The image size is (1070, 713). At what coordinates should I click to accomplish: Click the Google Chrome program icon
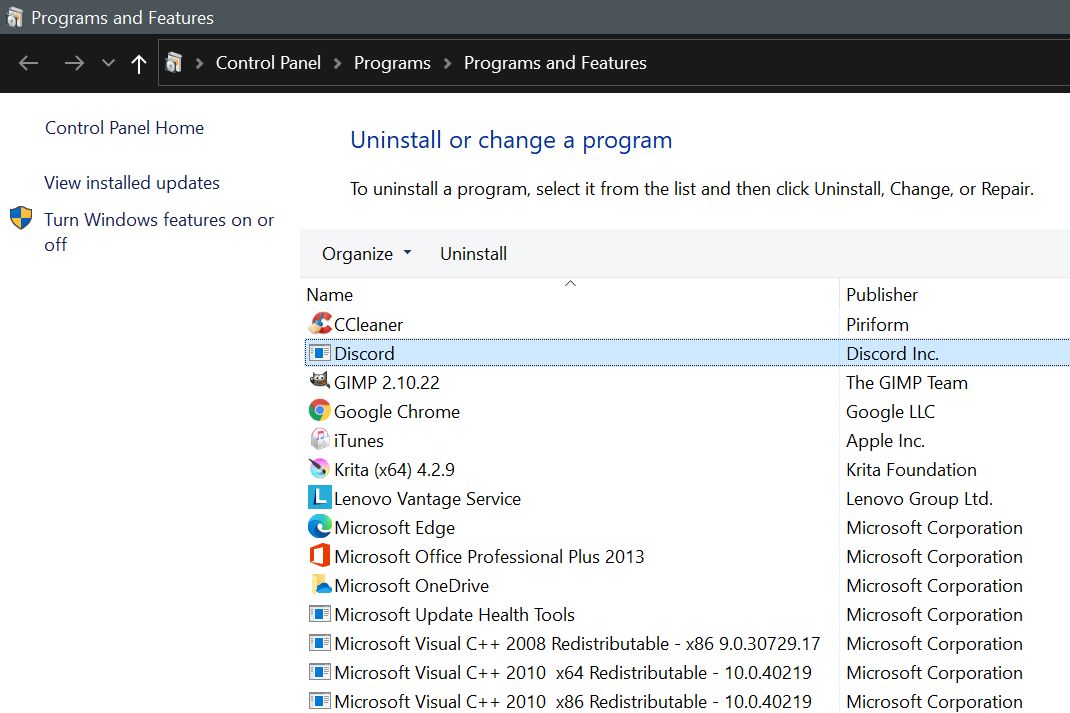320,411
